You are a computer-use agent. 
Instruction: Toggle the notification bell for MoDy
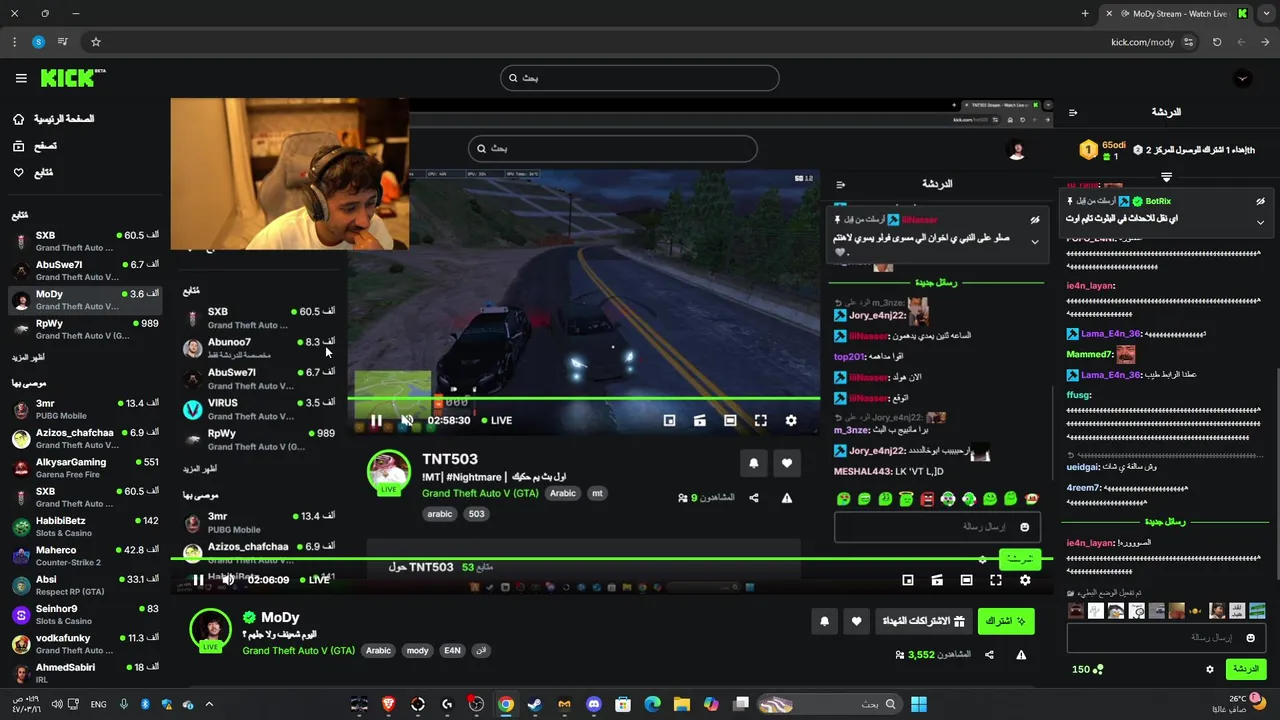click(824, 621)
